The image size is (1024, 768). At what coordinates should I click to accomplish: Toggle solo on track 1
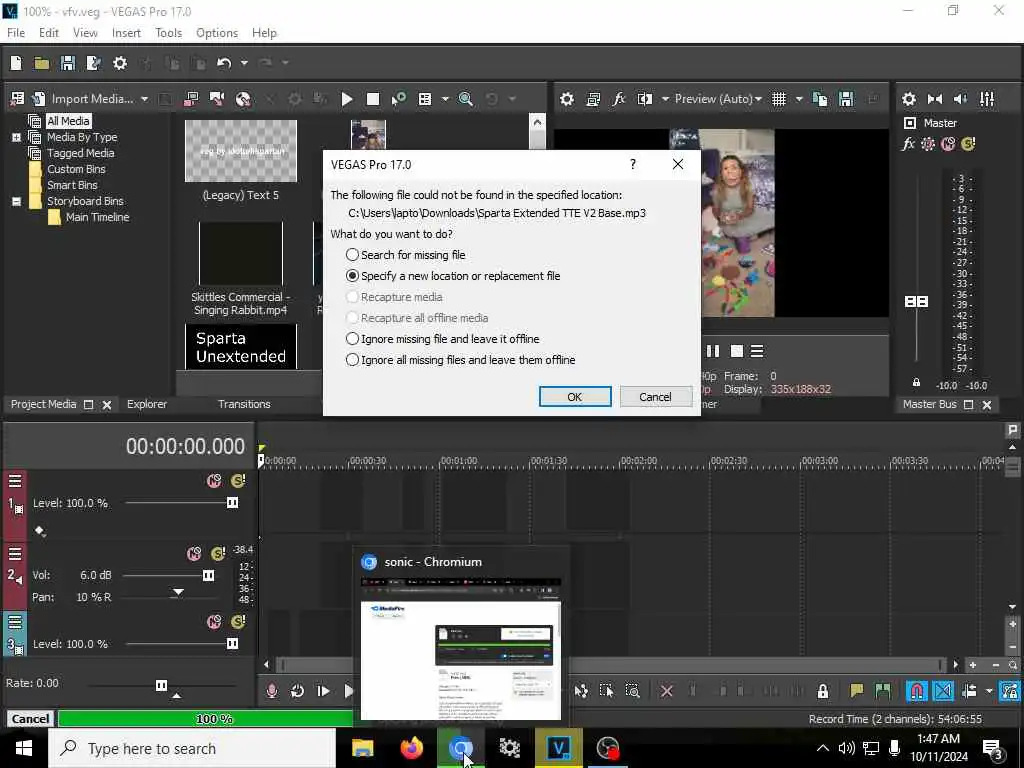tap(238, 481)
